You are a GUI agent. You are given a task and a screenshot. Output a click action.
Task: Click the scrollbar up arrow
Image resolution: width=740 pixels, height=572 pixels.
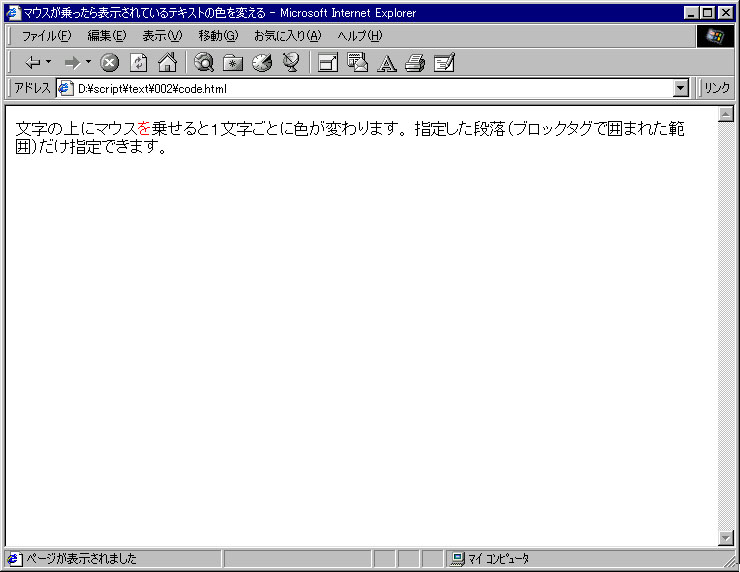coord(726,114)
